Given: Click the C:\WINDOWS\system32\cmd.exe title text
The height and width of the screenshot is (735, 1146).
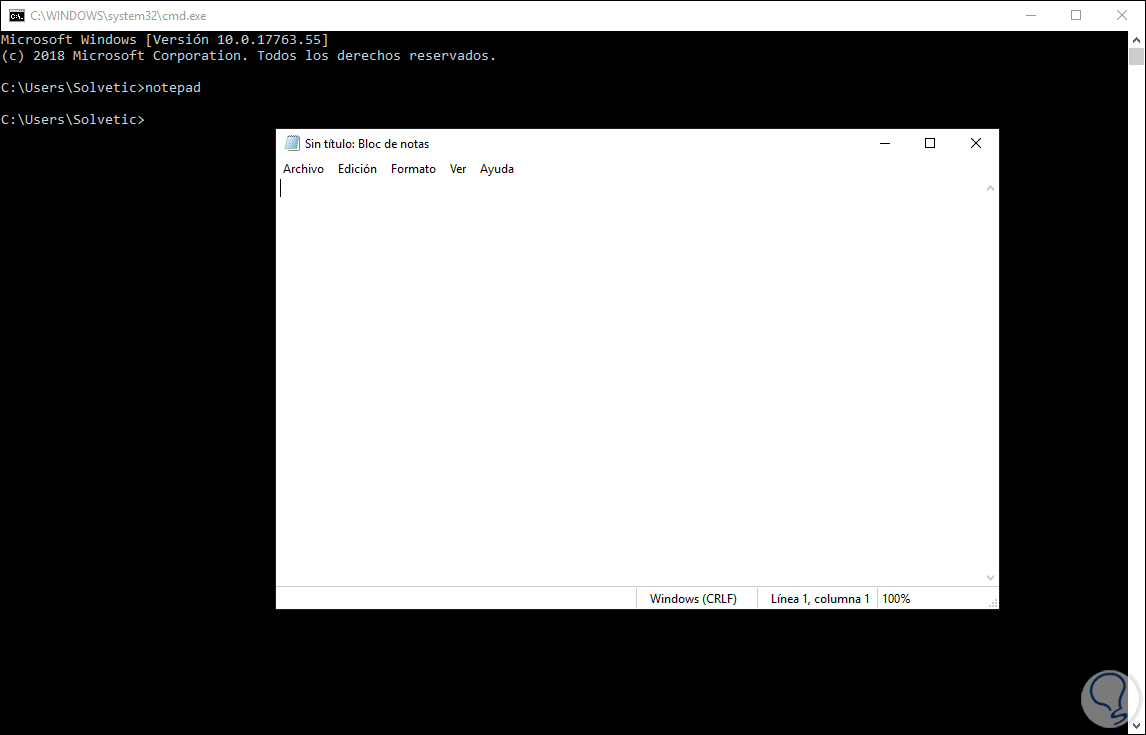Looking at the screenshot, I should coord(118,15).
